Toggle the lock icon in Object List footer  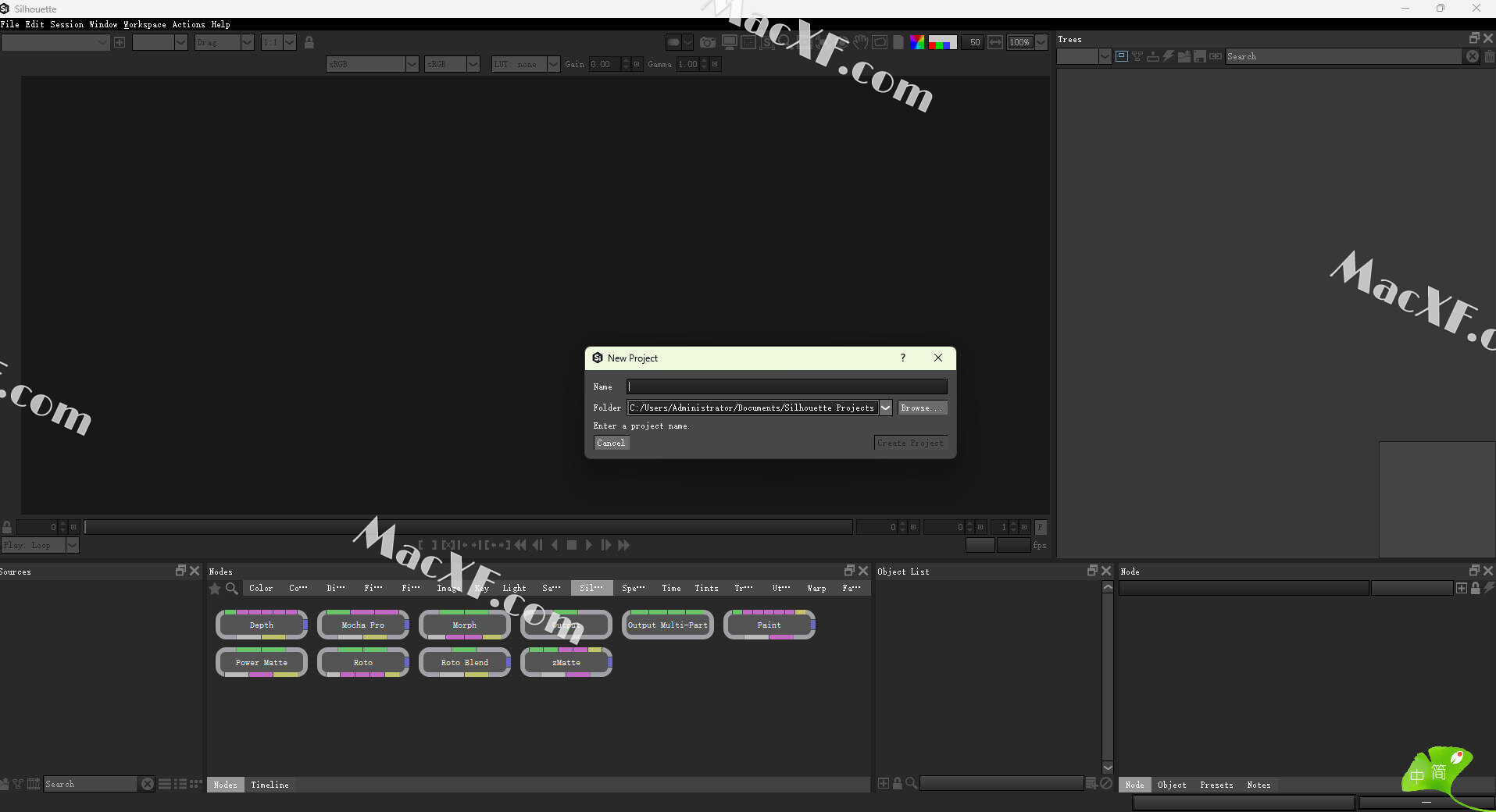pos(898,783)
